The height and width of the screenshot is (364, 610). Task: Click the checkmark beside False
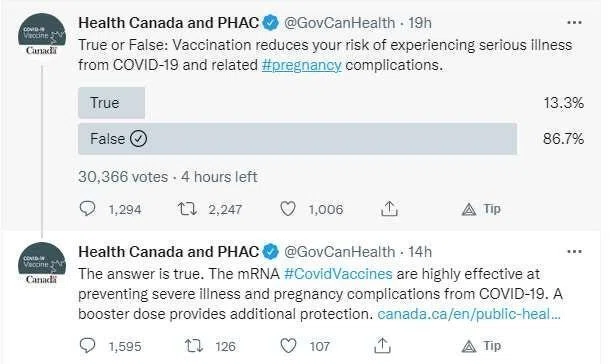tap(138, 138)
